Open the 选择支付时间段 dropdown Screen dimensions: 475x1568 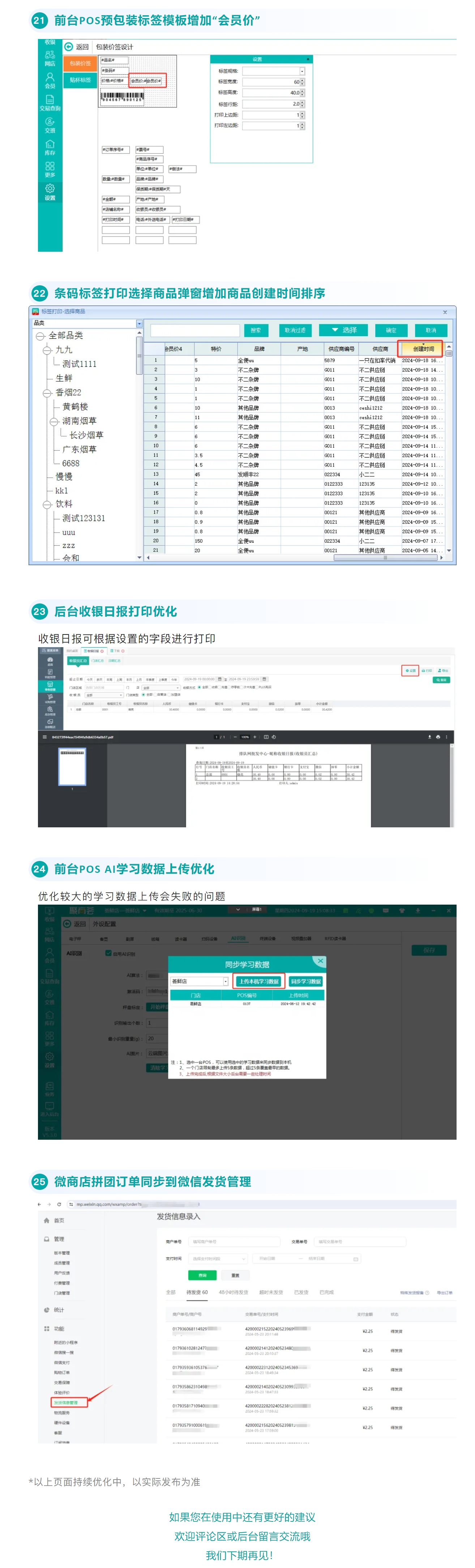click(219, 1259)
